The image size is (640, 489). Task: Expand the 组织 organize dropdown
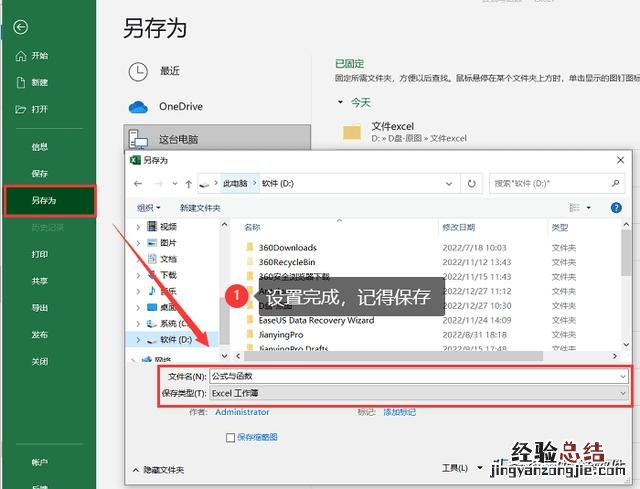pyautogui.click(x=149, y=208)
